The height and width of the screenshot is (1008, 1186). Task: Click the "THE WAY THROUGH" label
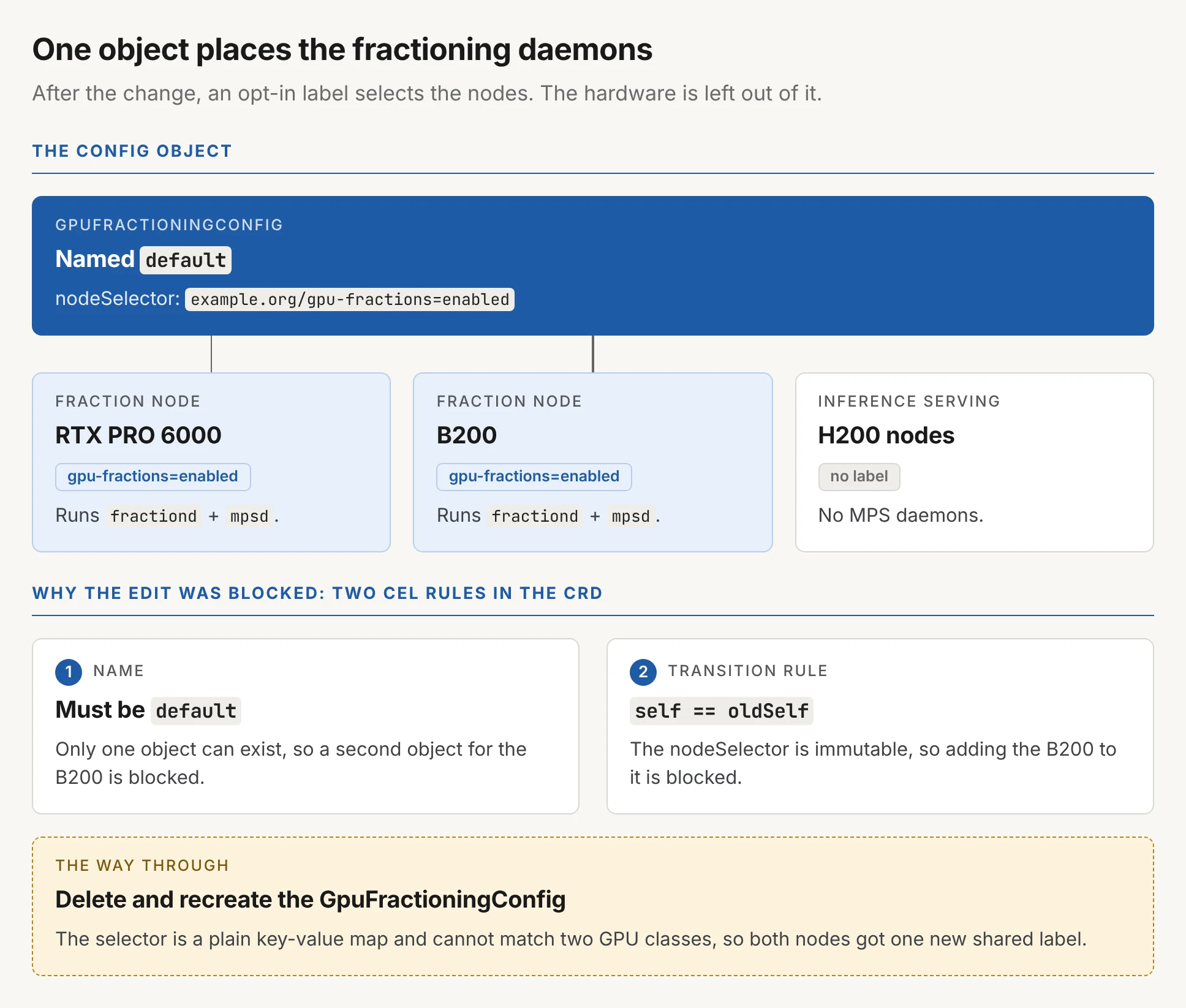(x=142, y=865)
